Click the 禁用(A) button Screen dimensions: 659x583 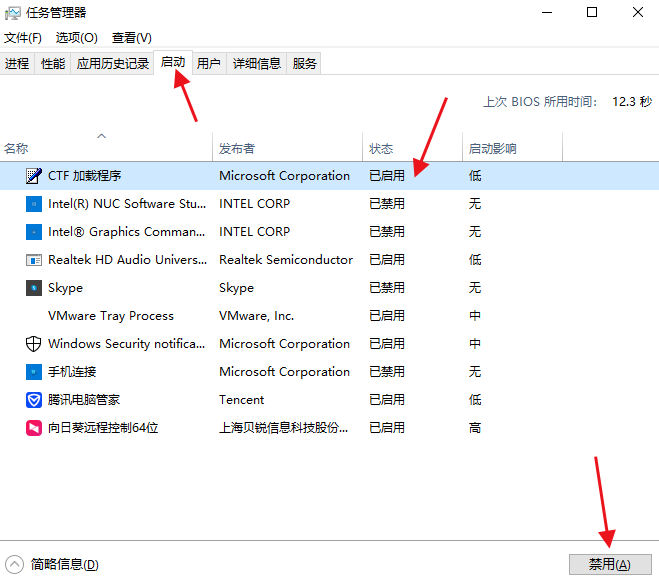610,565
